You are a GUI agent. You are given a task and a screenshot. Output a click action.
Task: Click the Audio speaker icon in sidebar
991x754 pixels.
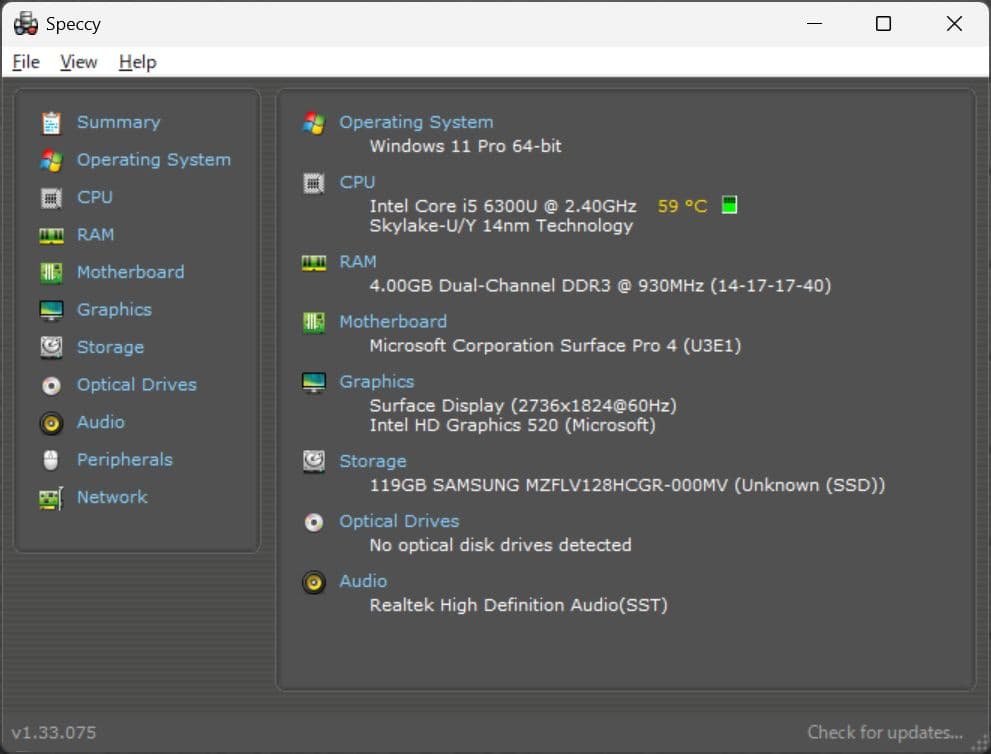pyautogui.click(x=51, y=423)
